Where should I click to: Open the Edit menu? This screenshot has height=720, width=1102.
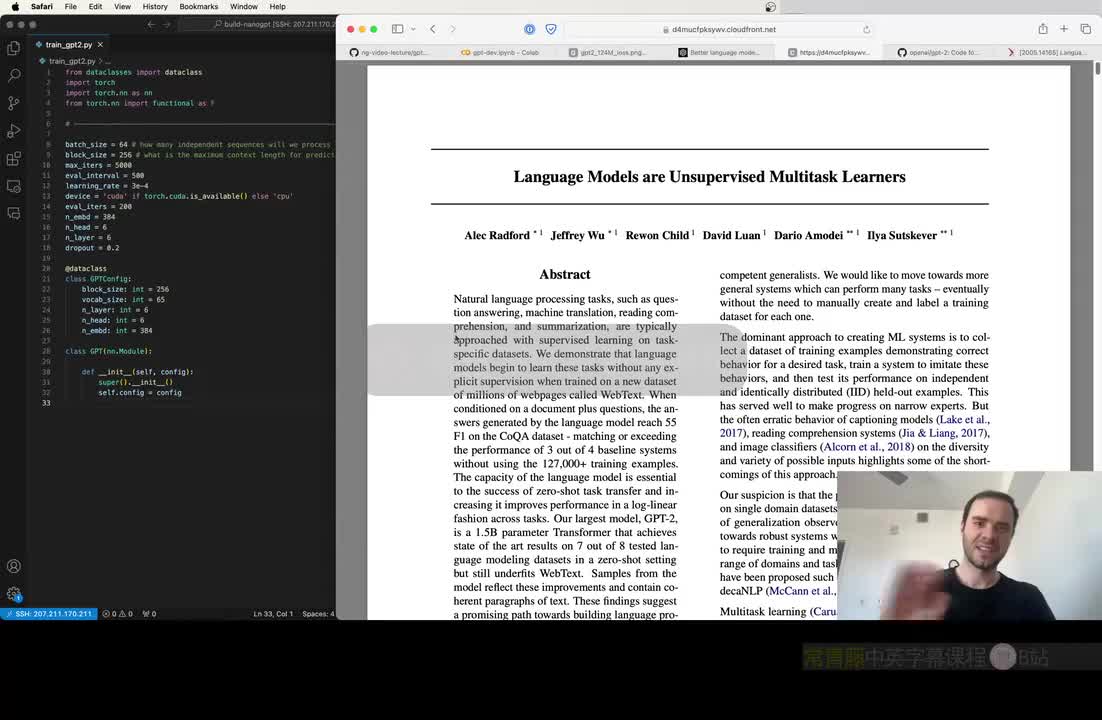point(96,6)
